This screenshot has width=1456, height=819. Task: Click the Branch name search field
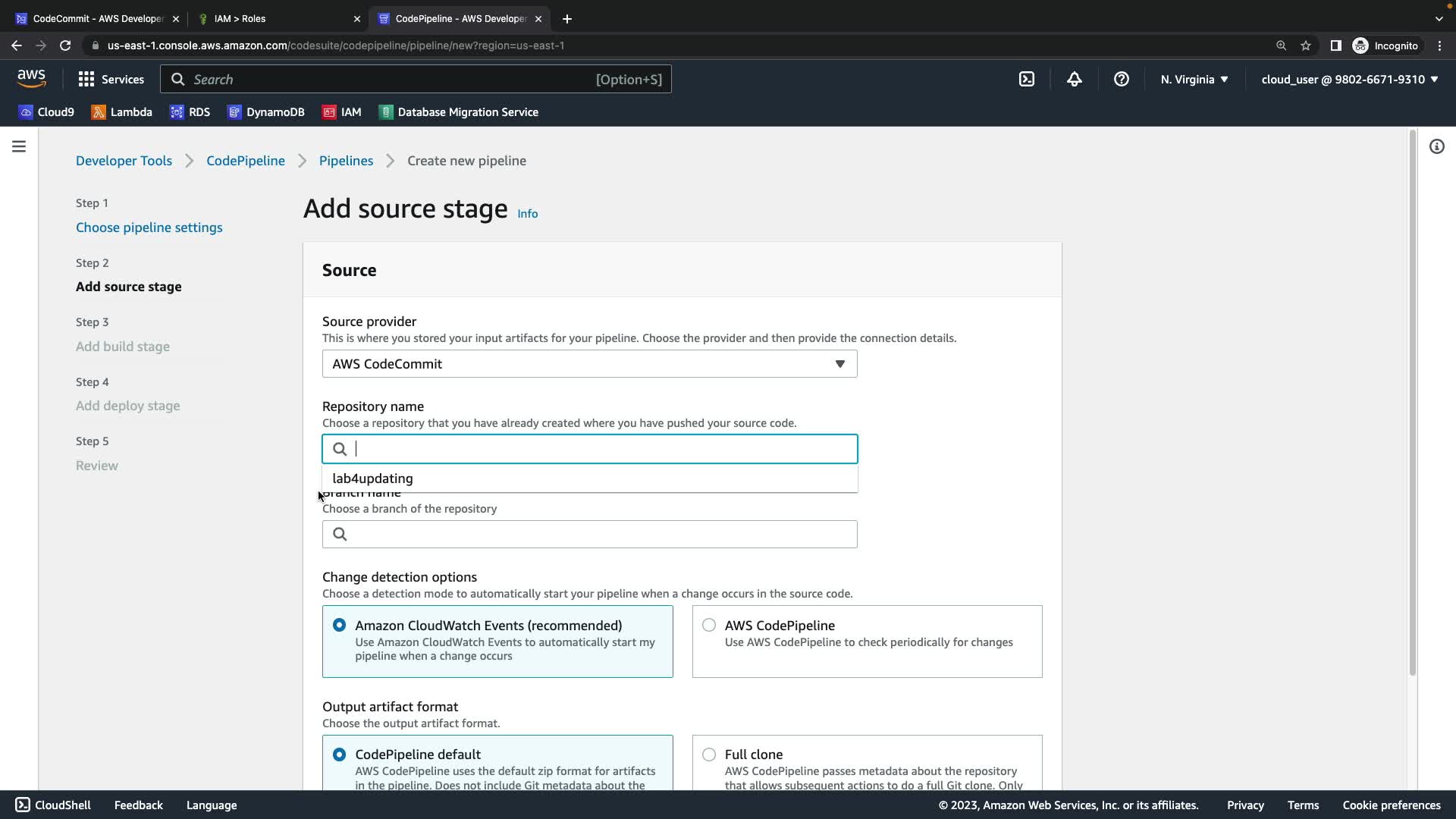click(x=599, y=535)
